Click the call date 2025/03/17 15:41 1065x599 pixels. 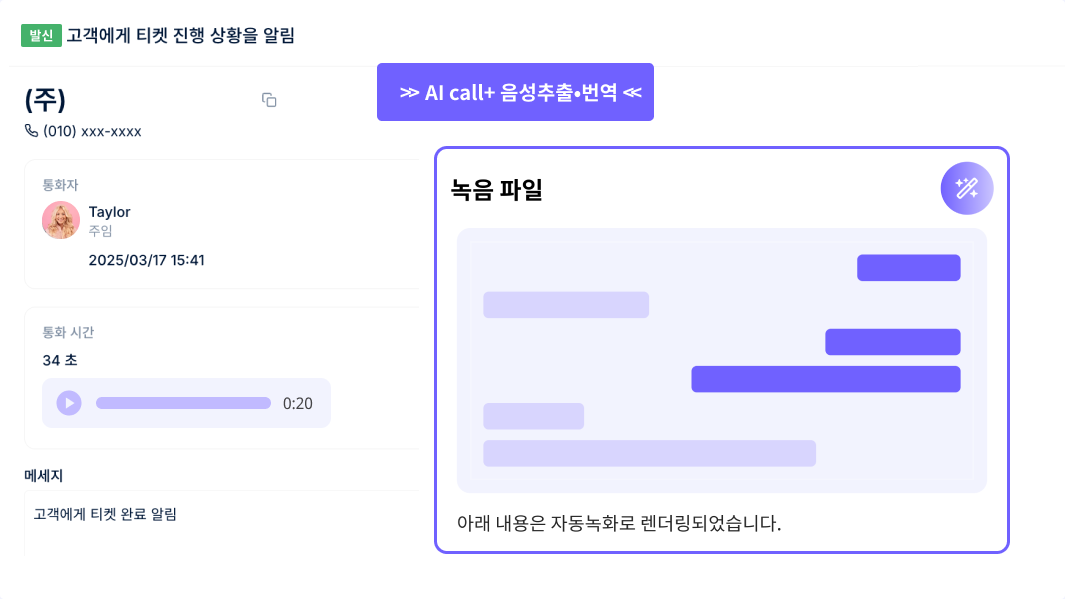(x=147, y=260)
